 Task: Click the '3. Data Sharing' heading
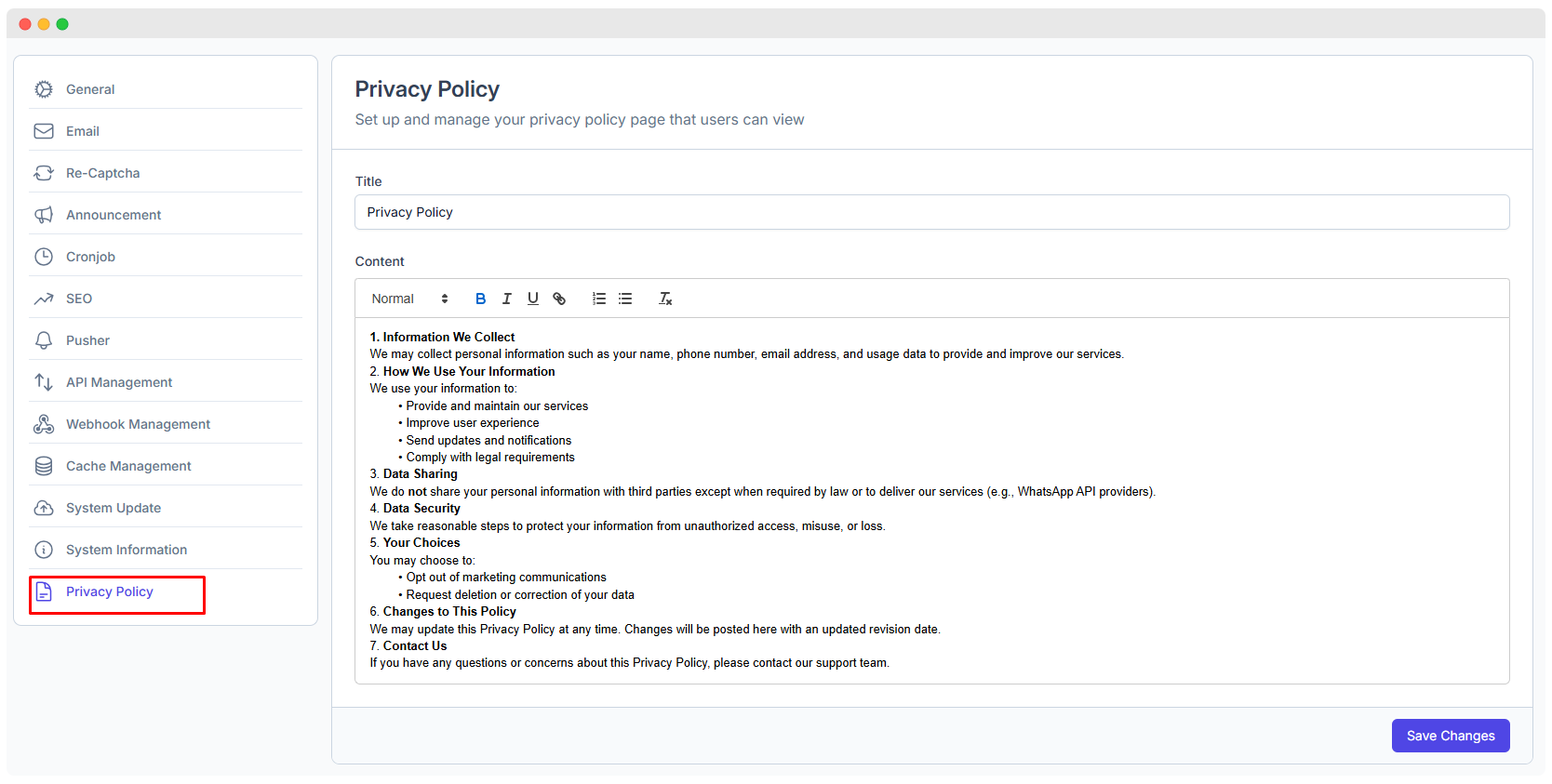pos(413,473)
